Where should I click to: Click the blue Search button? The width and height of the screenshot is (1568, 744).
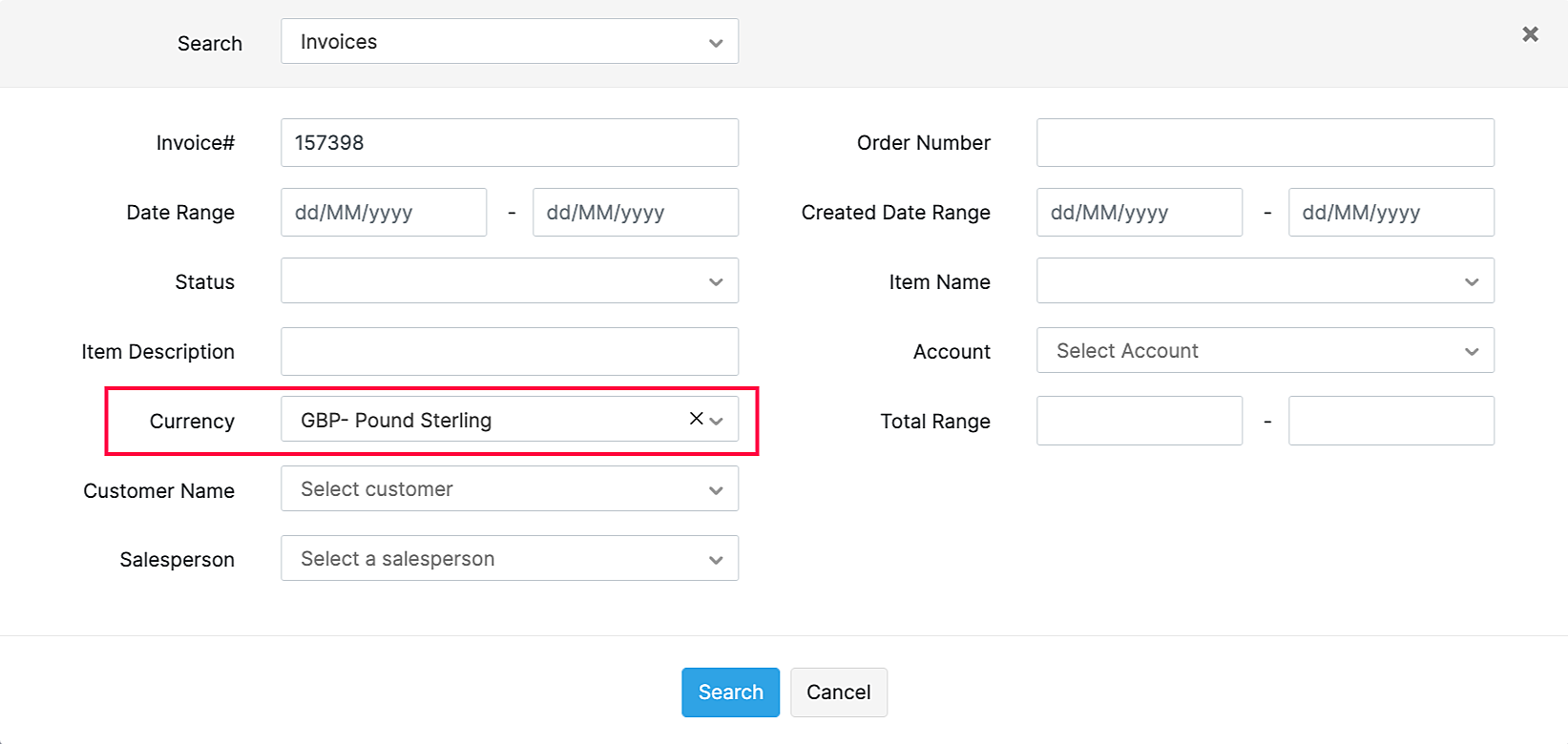(730, 692)
